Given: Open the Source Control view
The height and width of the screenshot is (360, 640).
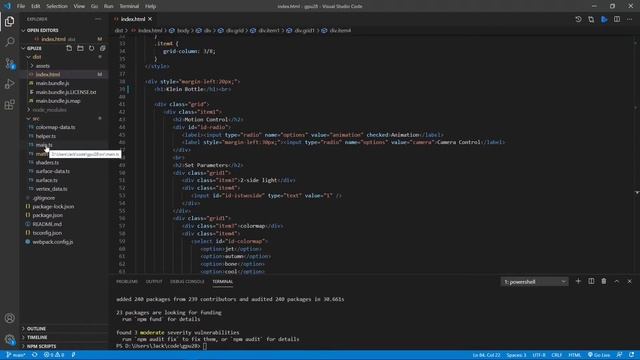Looking at the screenshot, I should (9, 63).
